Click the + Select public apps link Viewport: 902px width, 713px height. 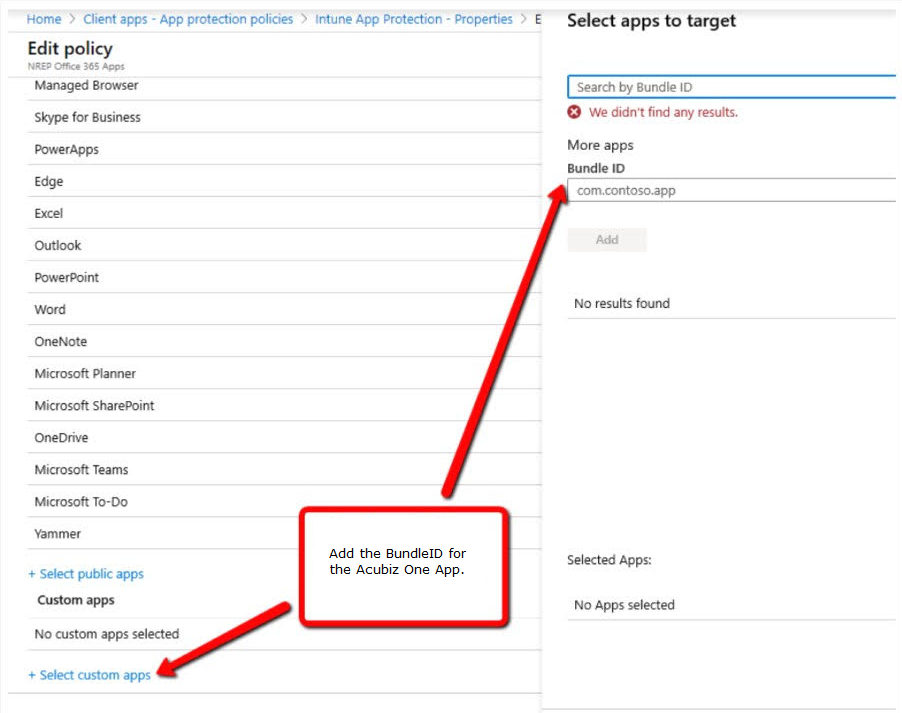(86, 574)
